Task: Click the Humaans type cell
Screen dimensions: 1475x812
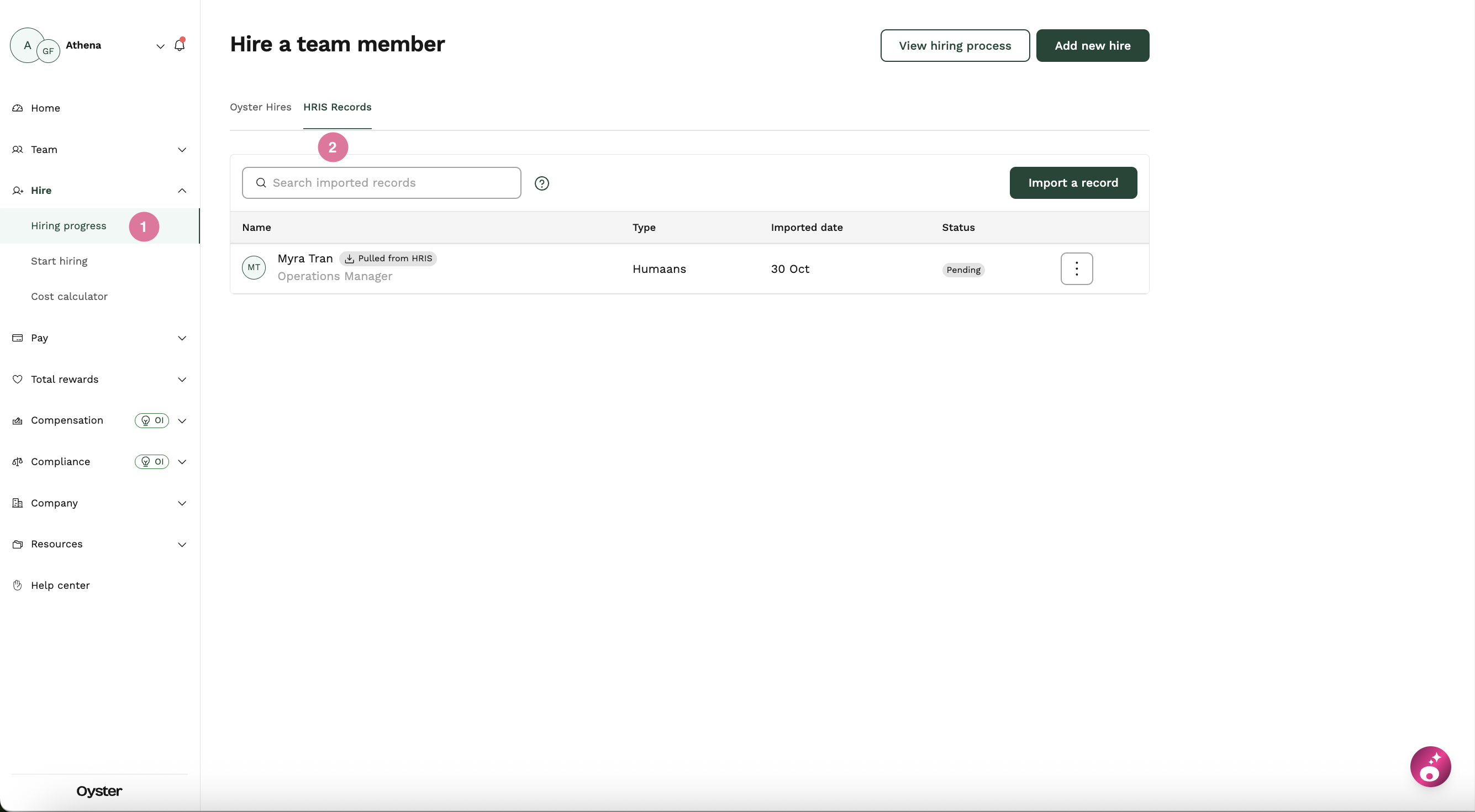Action: [659, 269]
